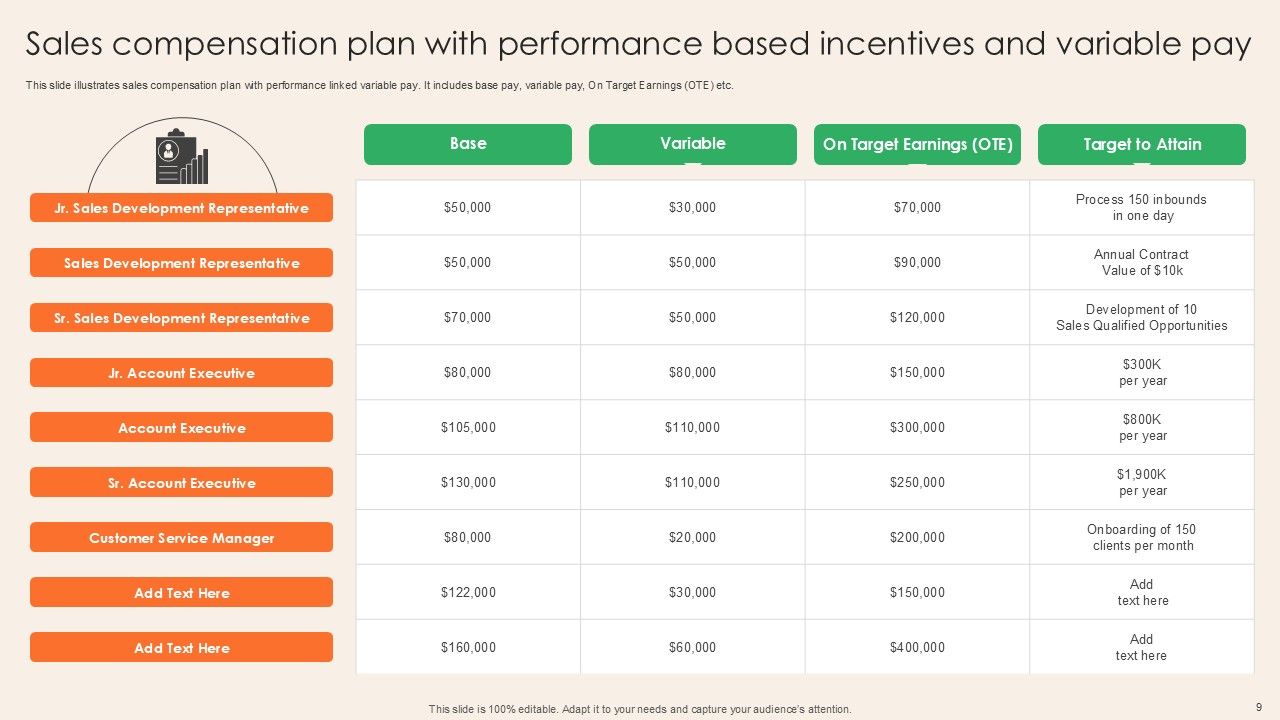Select the Account Executive label
Viewport: 1280px width, 720px height.
(x=181, y=428)
